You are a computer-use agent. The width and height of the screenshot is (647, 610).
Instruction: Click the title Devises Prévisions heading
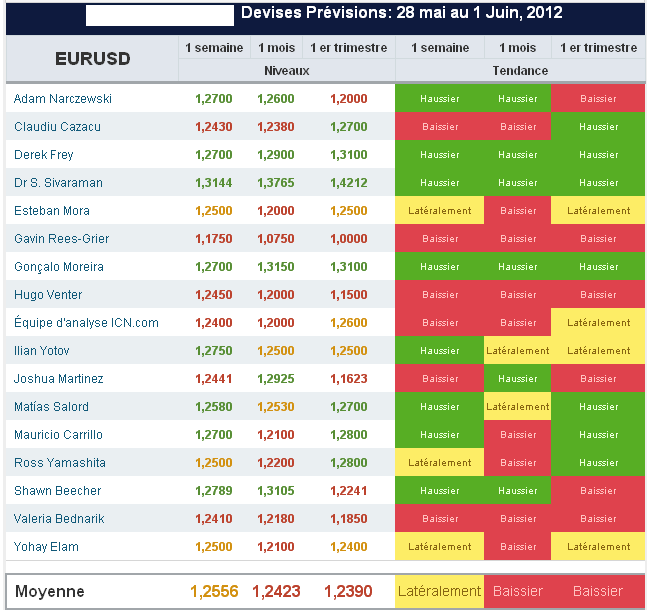pyautogui.click(x=401, y=12)
